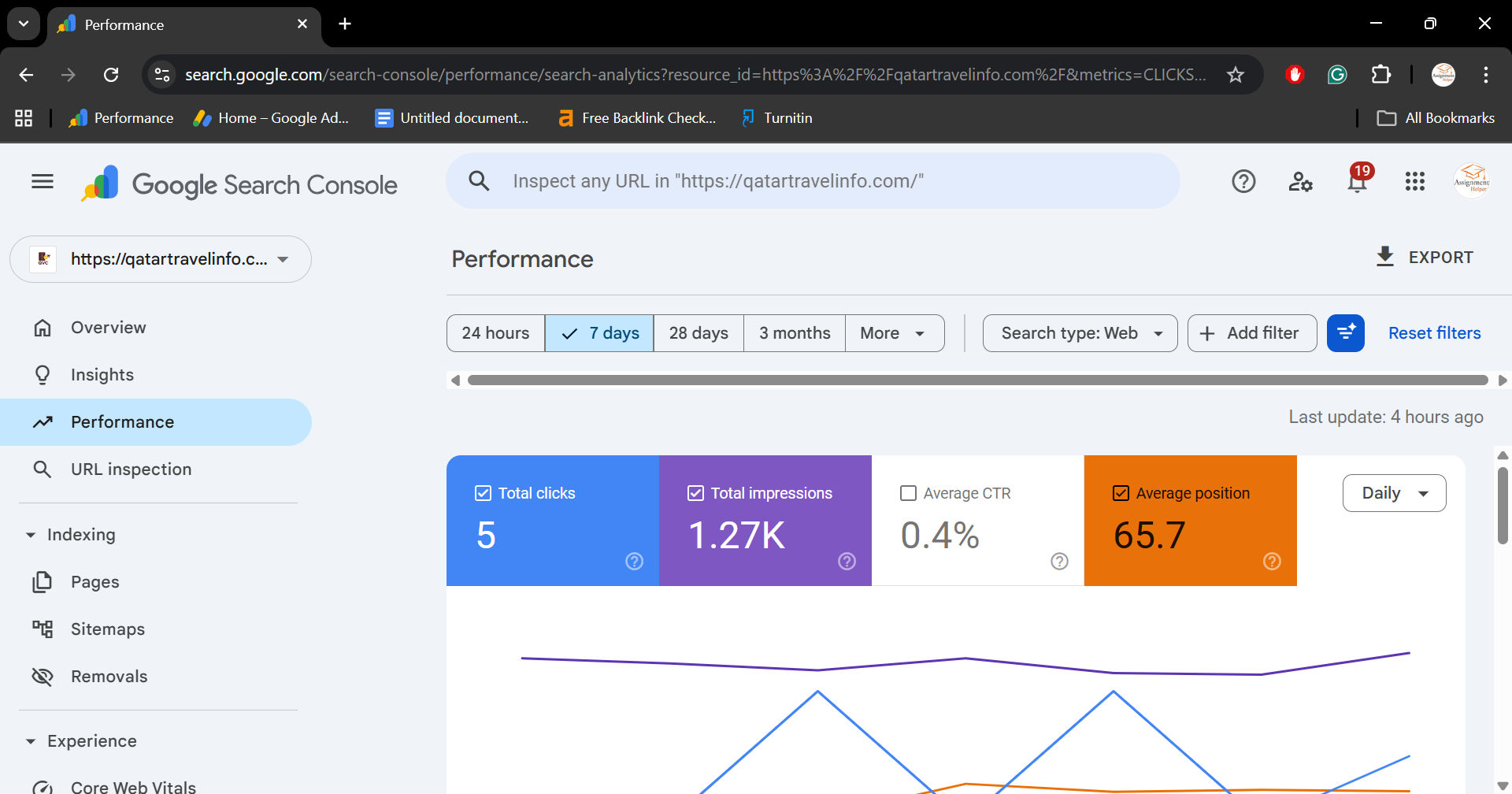Image resolution: width=1512 pixels, height=794 pixels.
Task: Open the Untitled document bookmark
Action: coord(452,118)
